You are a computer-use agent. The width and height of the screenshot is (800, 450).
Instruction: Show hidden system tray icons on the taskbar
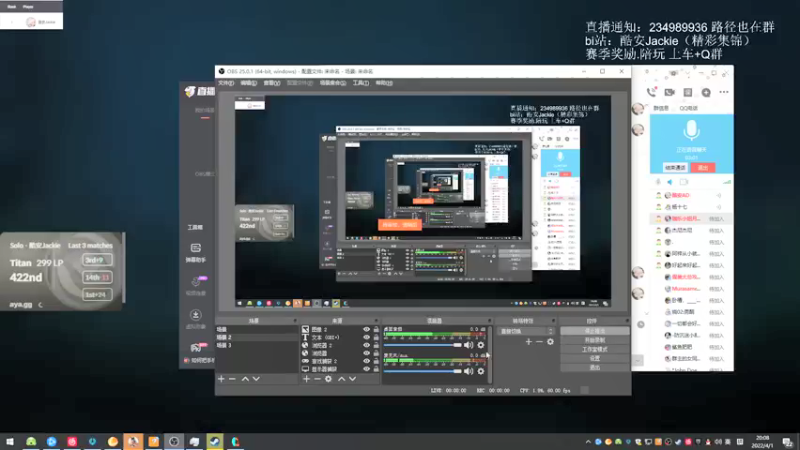(x=588, y=442)
